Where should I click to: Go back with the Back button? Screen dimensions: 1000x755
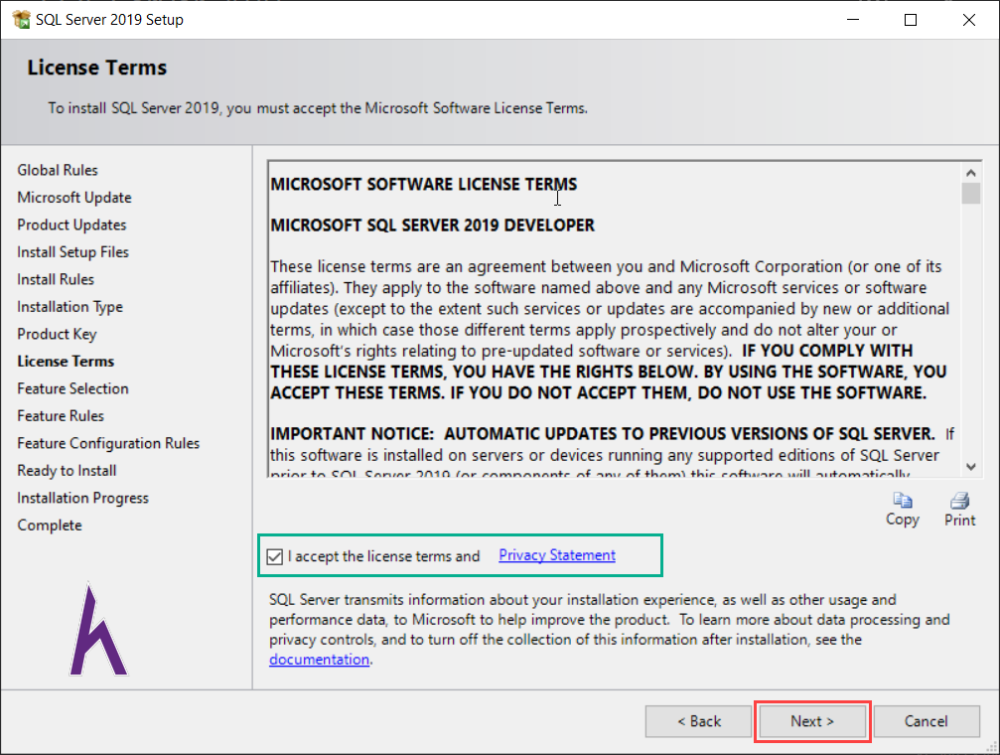tap(698, 721)
